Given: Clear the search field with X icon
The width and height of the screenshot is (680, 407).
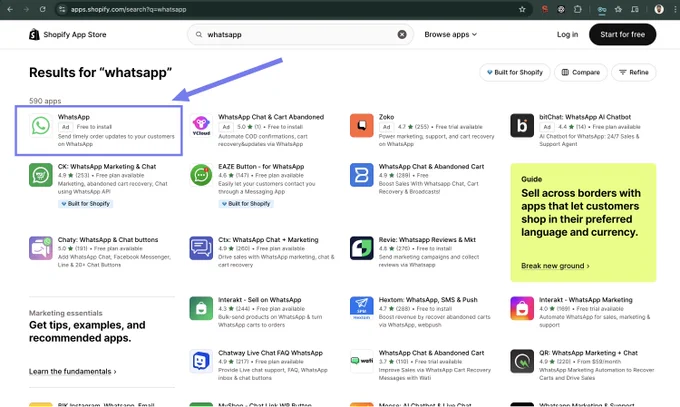Looking at the screenshot, I should [x=402, y=34].
